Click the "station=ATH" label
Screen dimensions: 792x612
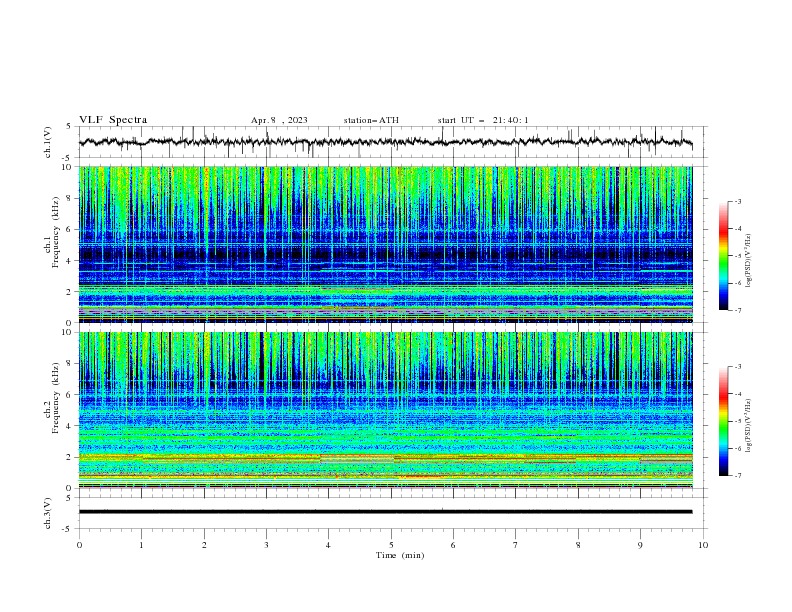click(371, 120)
